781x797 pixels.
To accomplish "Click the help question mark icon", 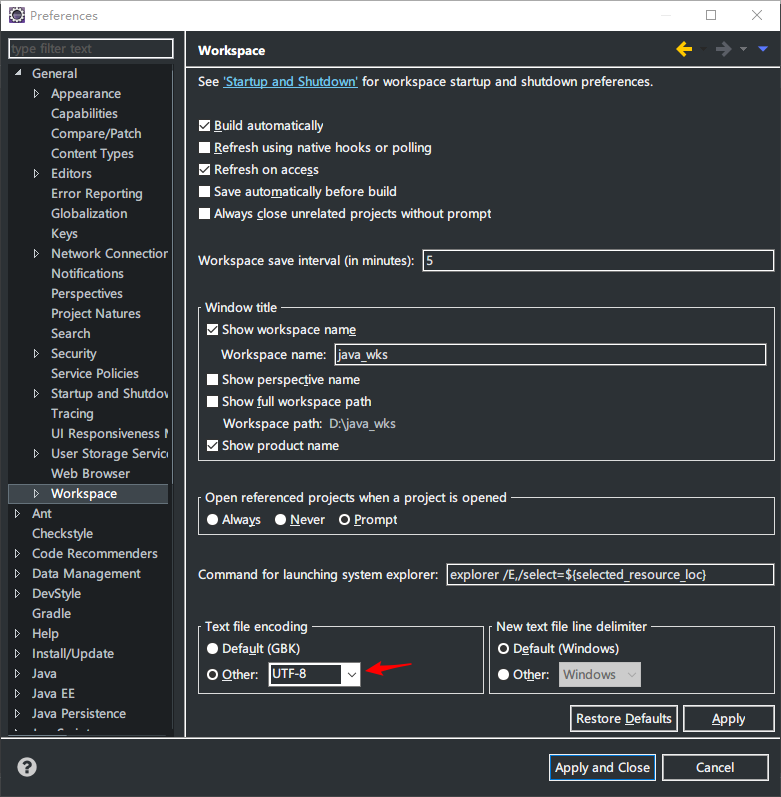I will pos(28,768).
